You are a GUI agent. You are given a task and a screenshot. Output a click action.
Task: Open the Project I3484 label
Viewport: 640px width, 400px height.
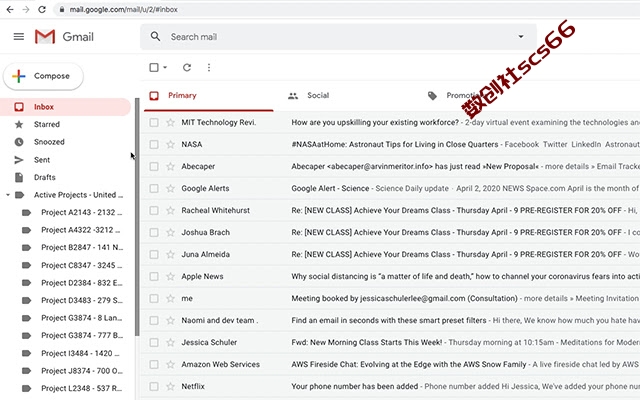[x=80, y=353]
